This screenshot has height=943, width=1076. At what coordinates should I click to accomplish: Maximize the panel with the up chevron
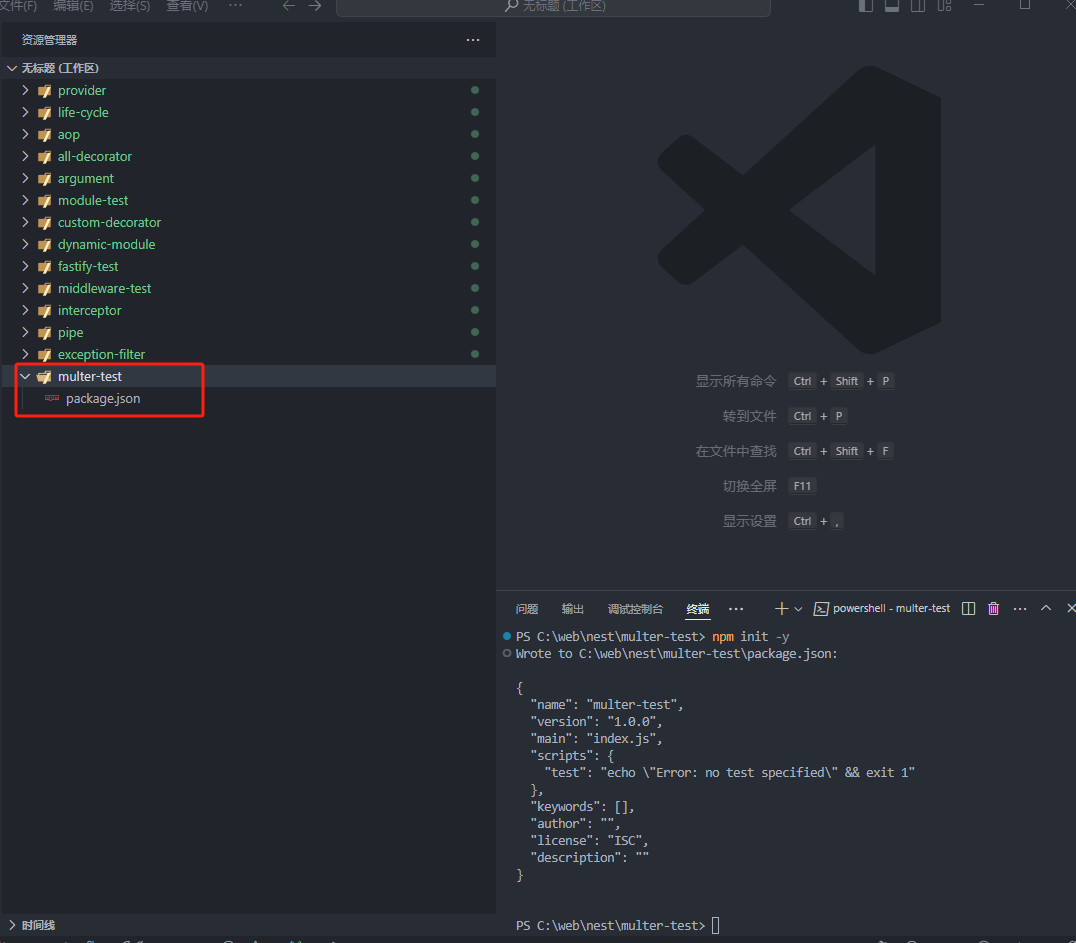1046,608
